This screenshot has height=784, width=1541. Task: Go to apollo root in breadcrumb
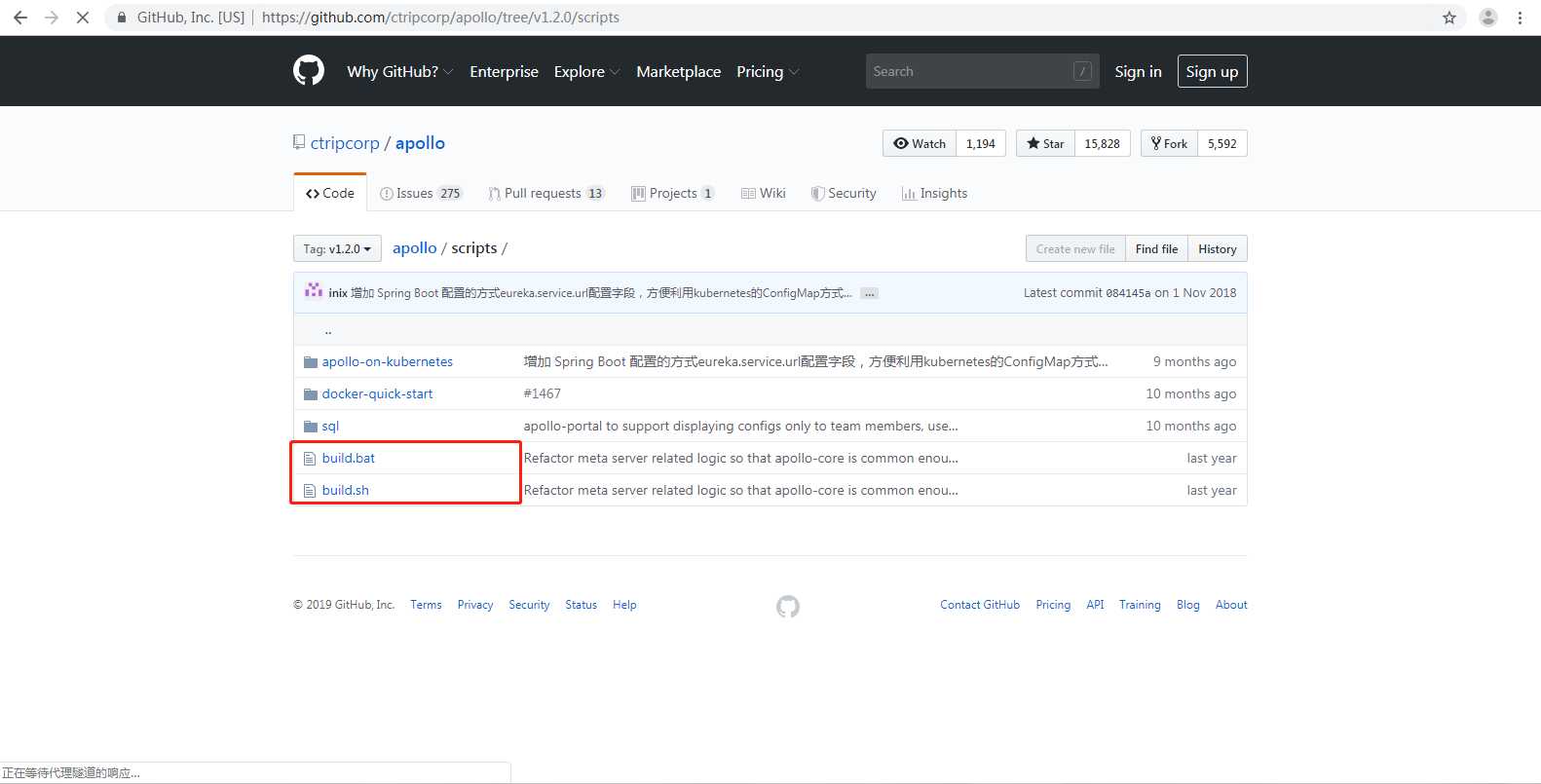click(415, 248)
